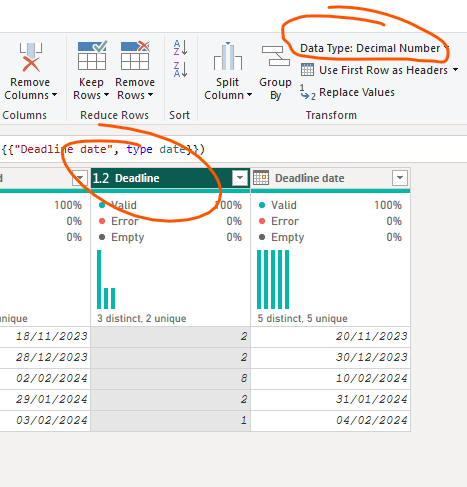Click the cell 29/01/2024
Image resolution: width=467 pixels, height=487 pixels.
coord(45,400)
